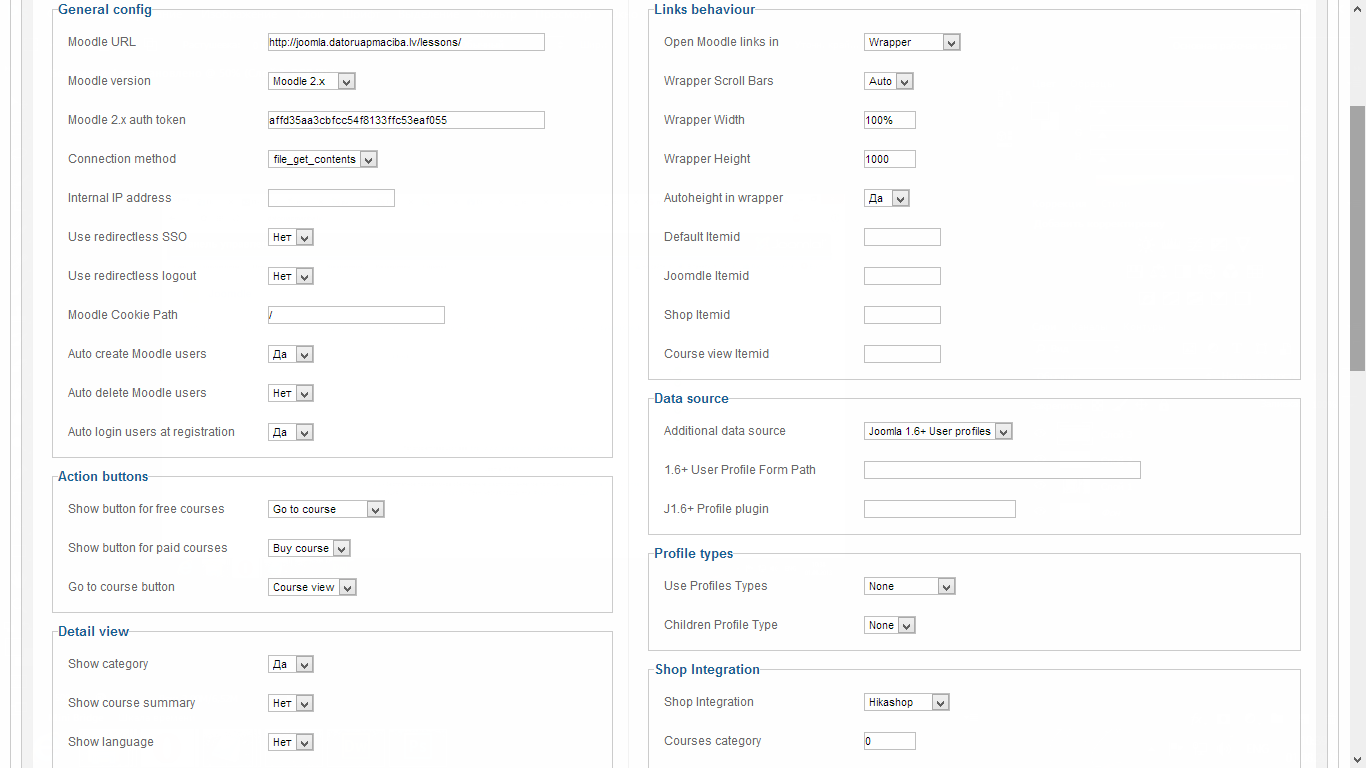Image resolution: width=1366 pixels, height=768 pixels.
Task: Open the Use Profiles Types dropdown
Action: click(x=909, y=587)
